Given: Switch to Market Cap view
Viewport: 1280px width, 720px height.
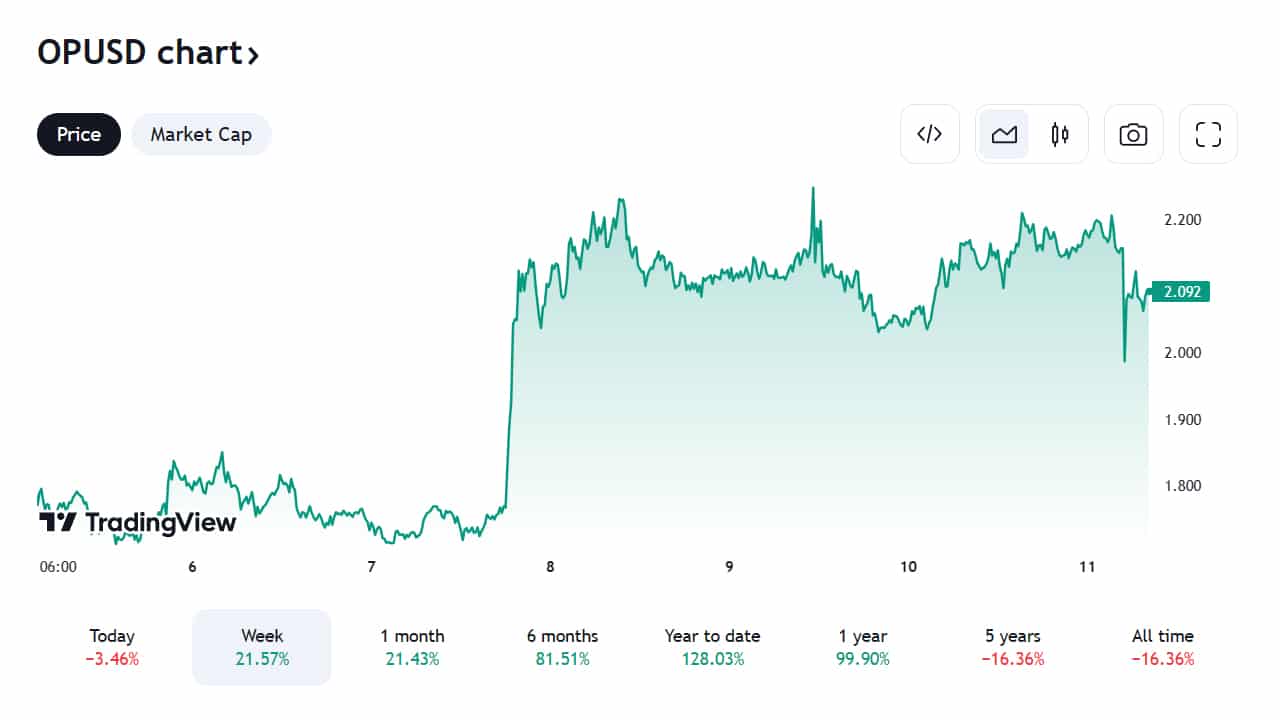Looking at the screenshot, I should pos(201,134).
